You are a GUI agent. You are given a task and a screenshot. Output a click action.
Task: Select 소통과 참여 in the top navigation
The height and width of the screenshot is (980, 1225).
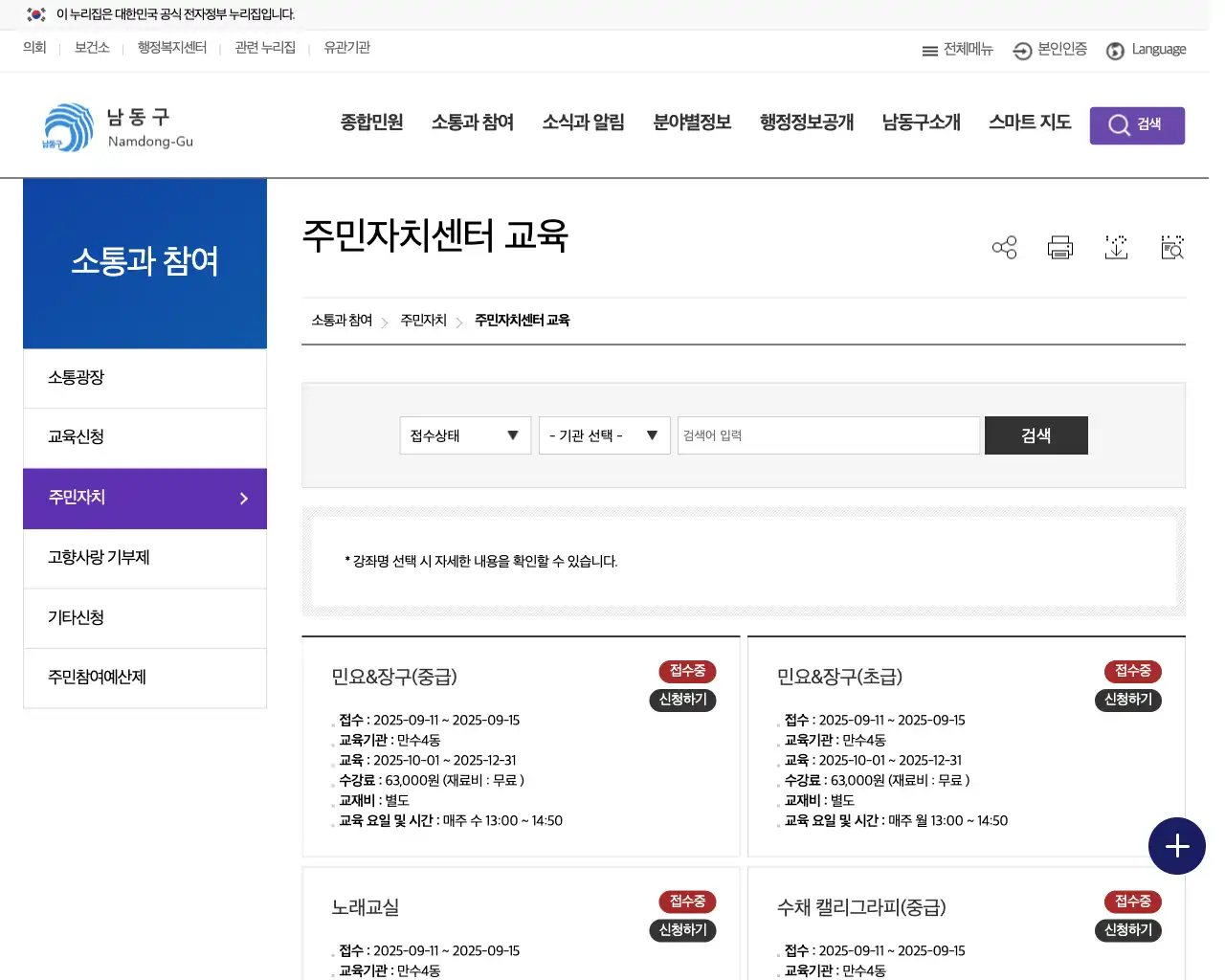tap(472, 122)
